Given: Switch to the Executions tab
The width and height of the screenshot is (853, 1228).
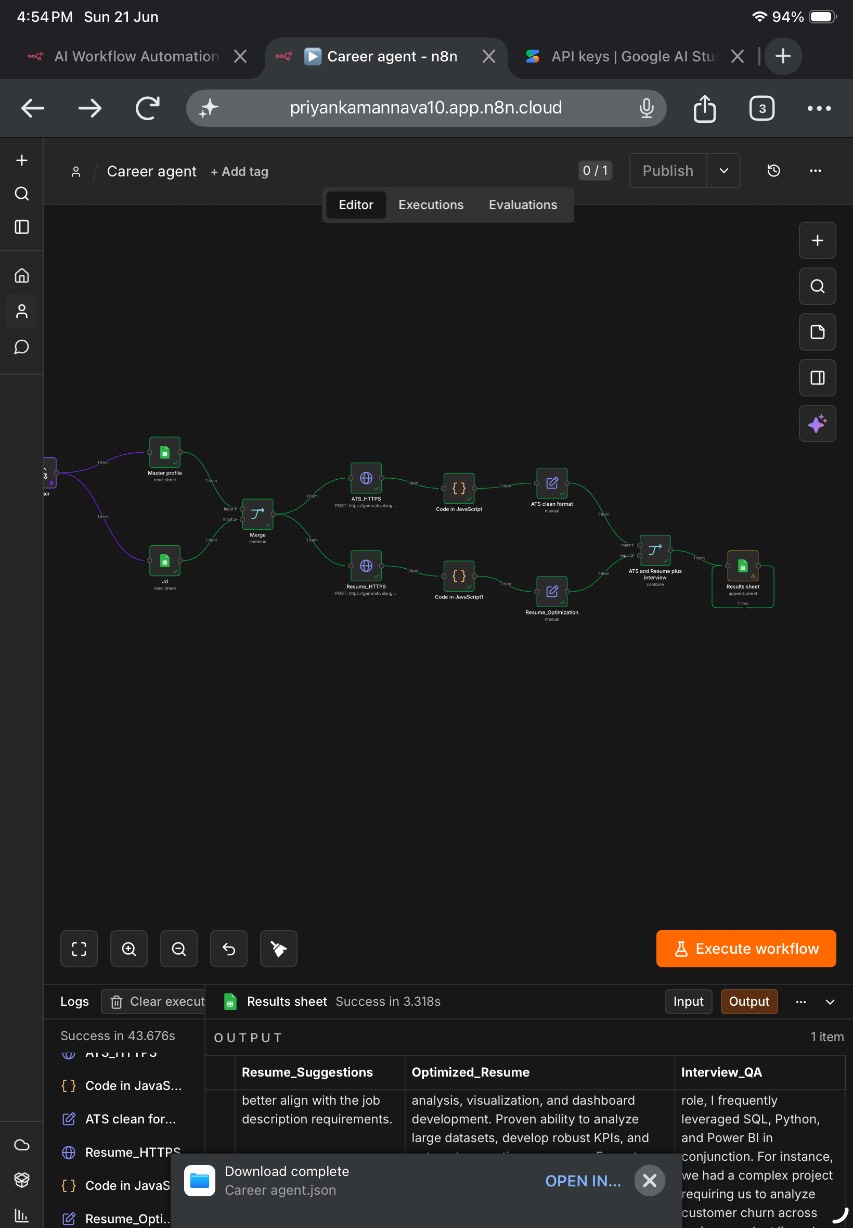Looking at the screenshot, I should point(431,204).
